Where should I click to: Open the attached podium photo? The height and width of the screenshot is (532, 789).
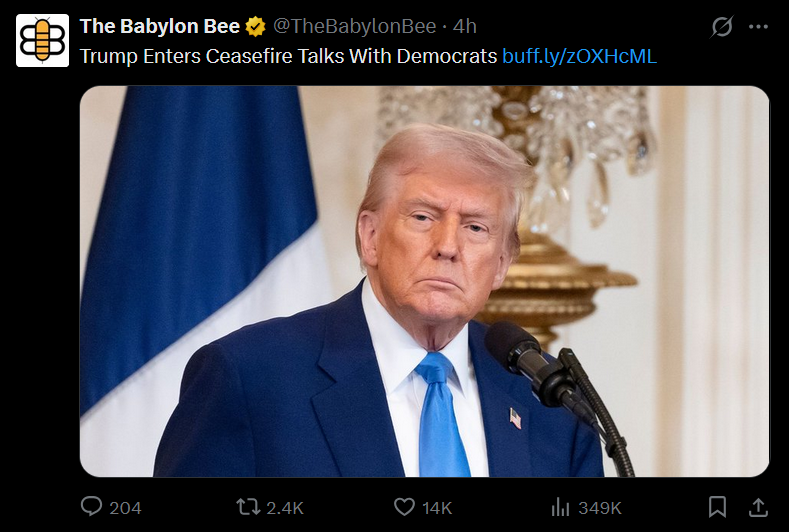pos(424,281)
